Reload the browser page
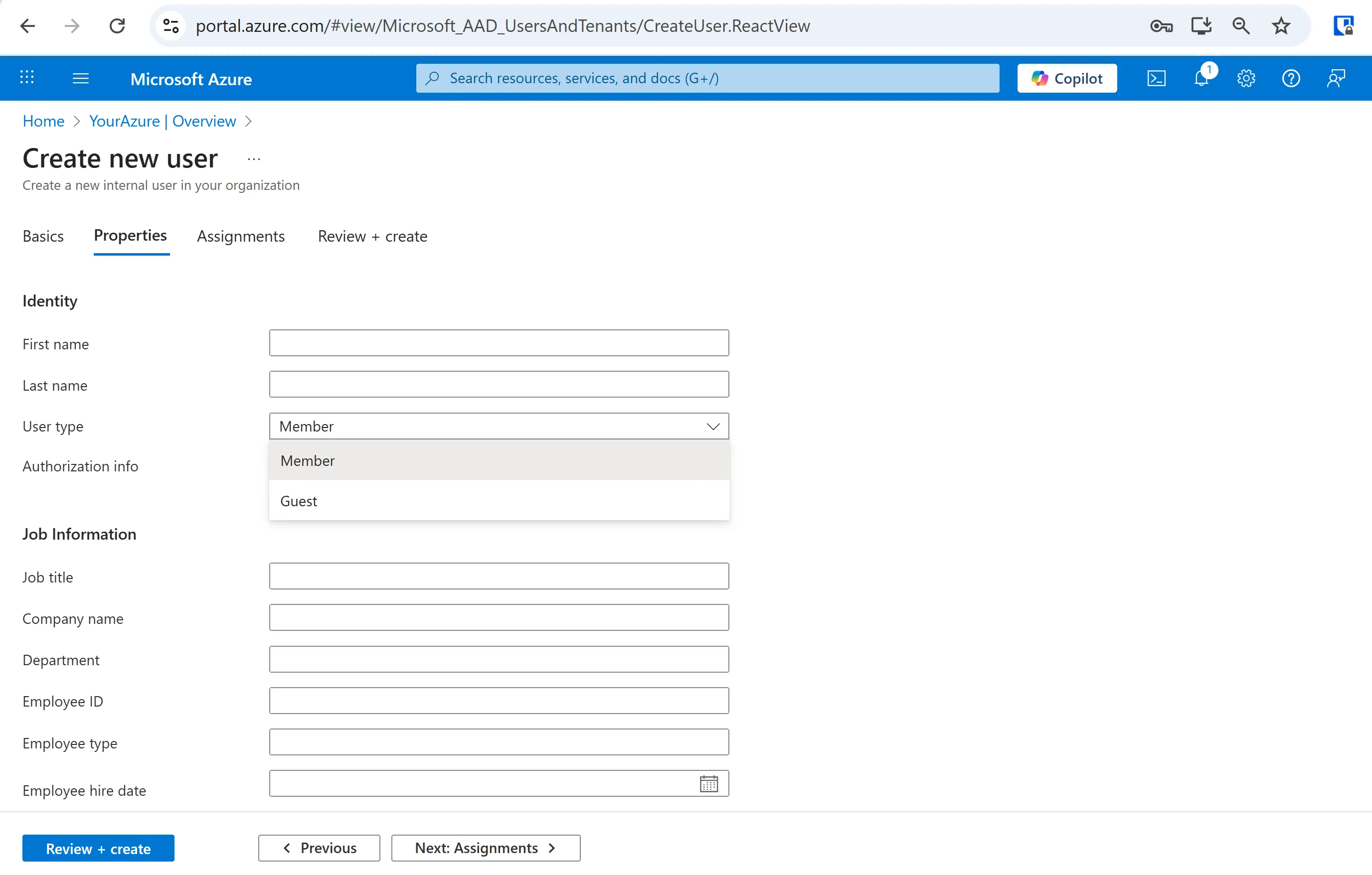Screen dimensions: 1372x875 (117, 25)
